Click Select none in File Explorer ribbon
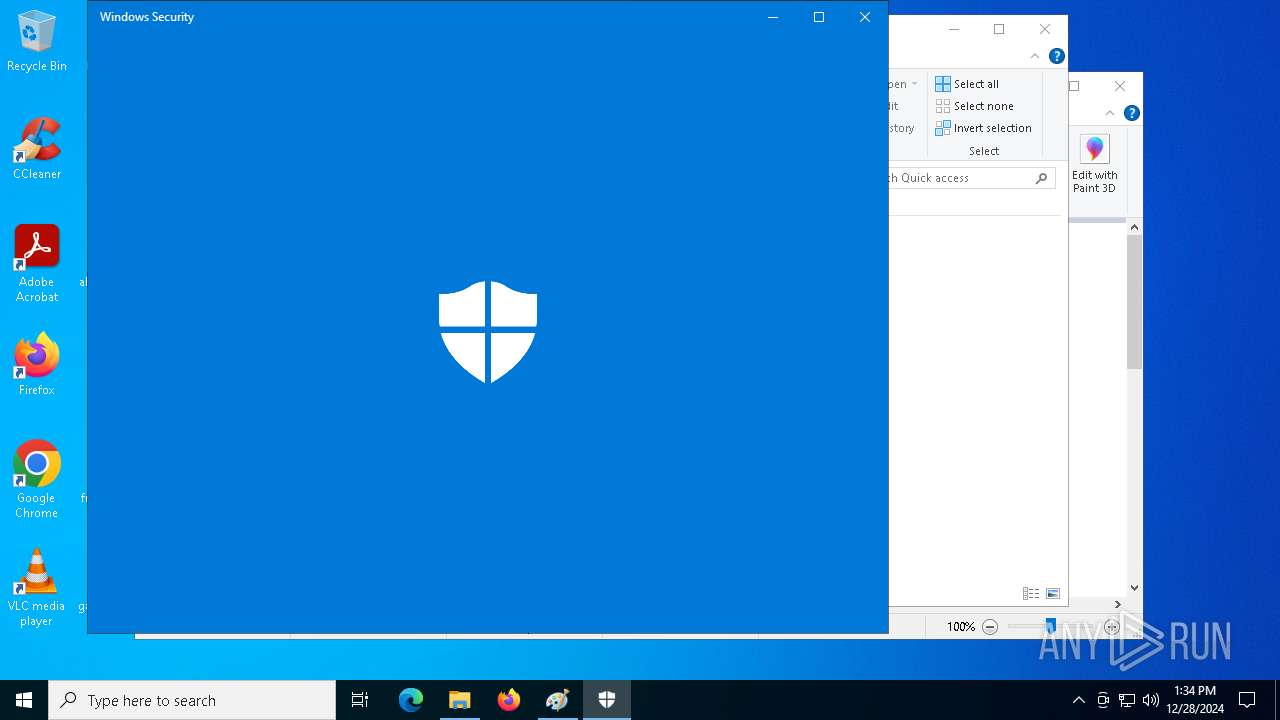This screenshot has width=1280, height=720. [x=974, y=106]
